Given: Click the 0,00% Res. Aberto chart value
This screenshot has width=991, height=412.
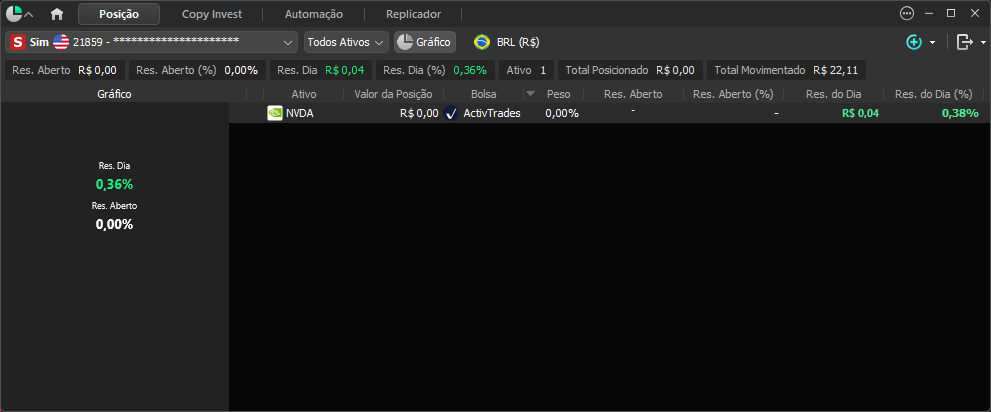Looking at the screenshot, I should [x=114, y=224].
